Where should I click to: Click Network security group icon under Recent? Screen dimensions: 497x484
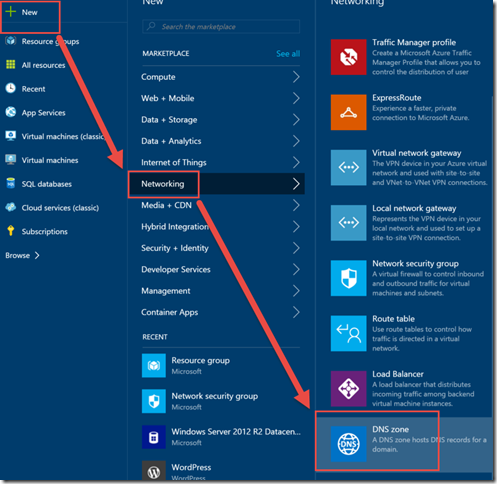(x=154, y=401)
